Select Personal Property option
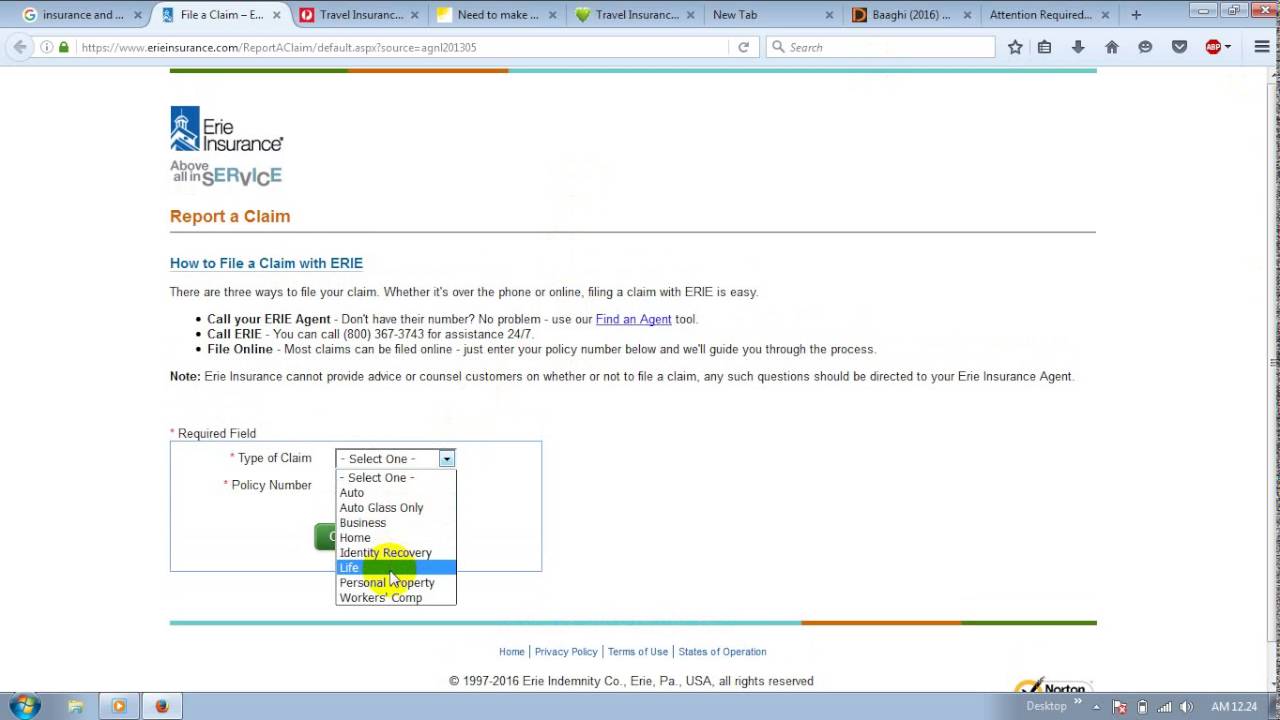 tap(396, 582)
